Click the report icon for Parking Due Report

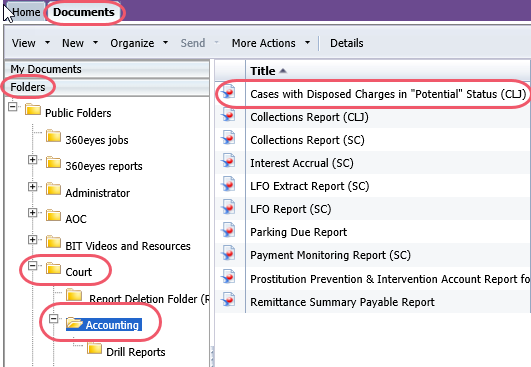[229, 230]
